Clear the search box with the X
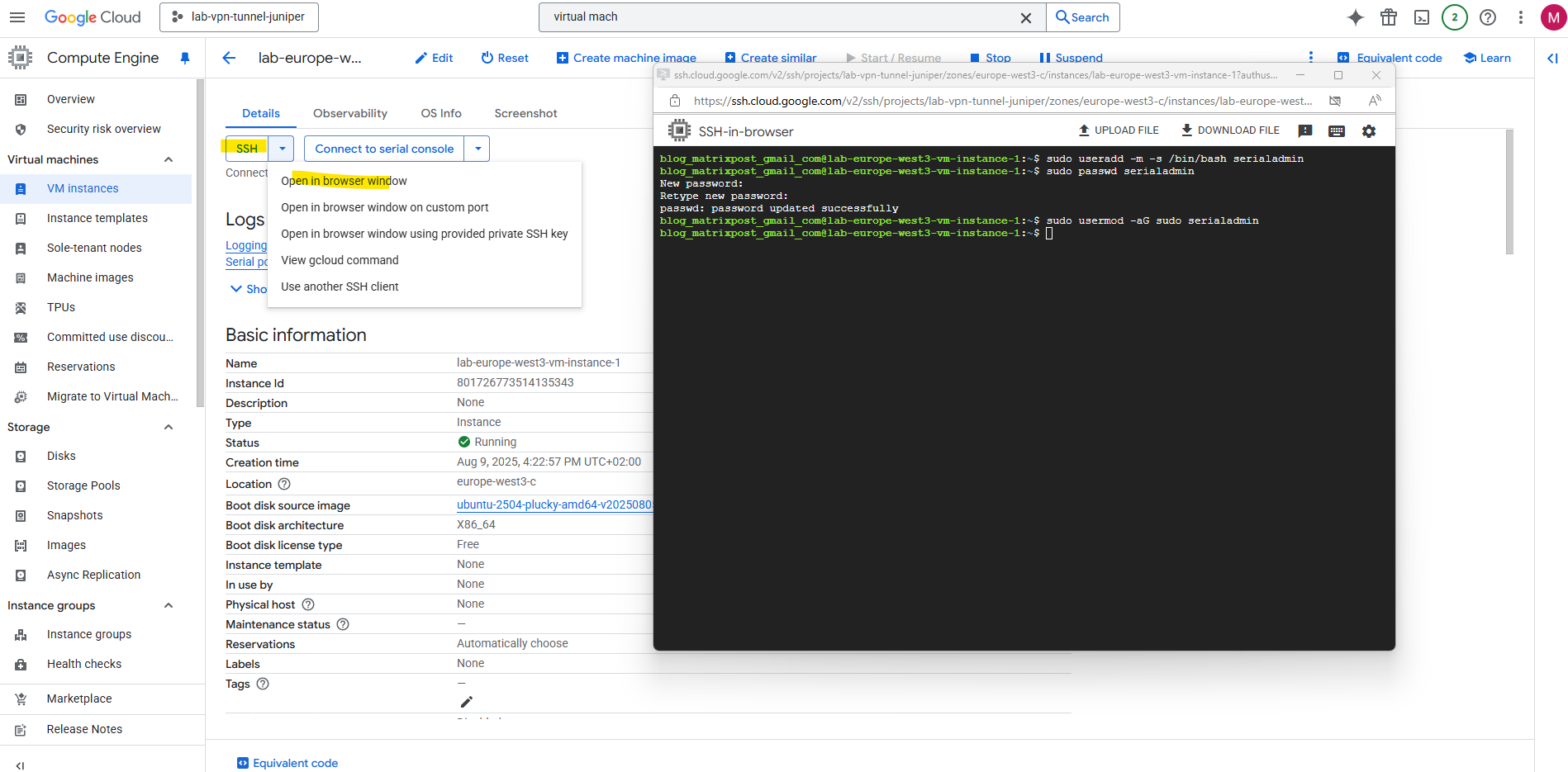The height and width of the screenshot is (772, 1568). [x=1026, y=17]
